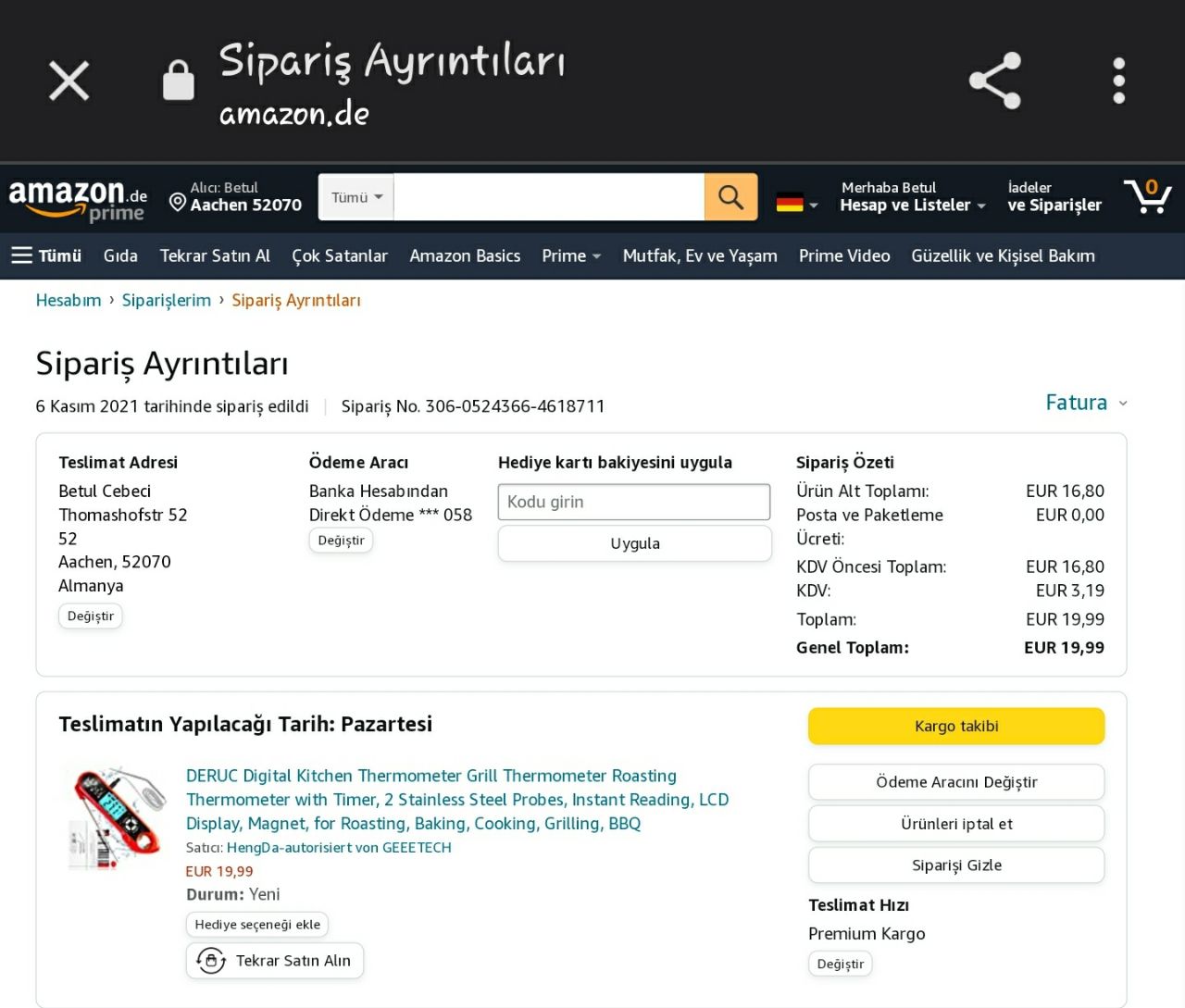1185x1008 pixels.
Task: Open the shopping cart icon
Action: coord(1148,196)
